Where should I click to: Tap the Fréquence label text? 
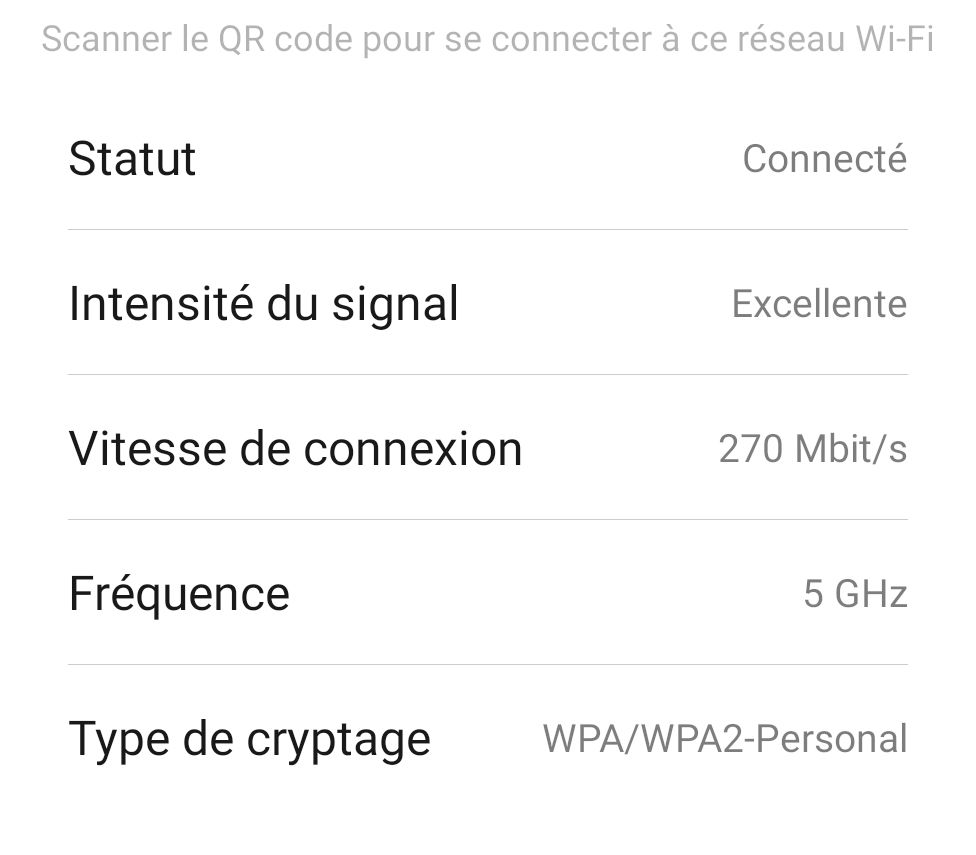179,594
